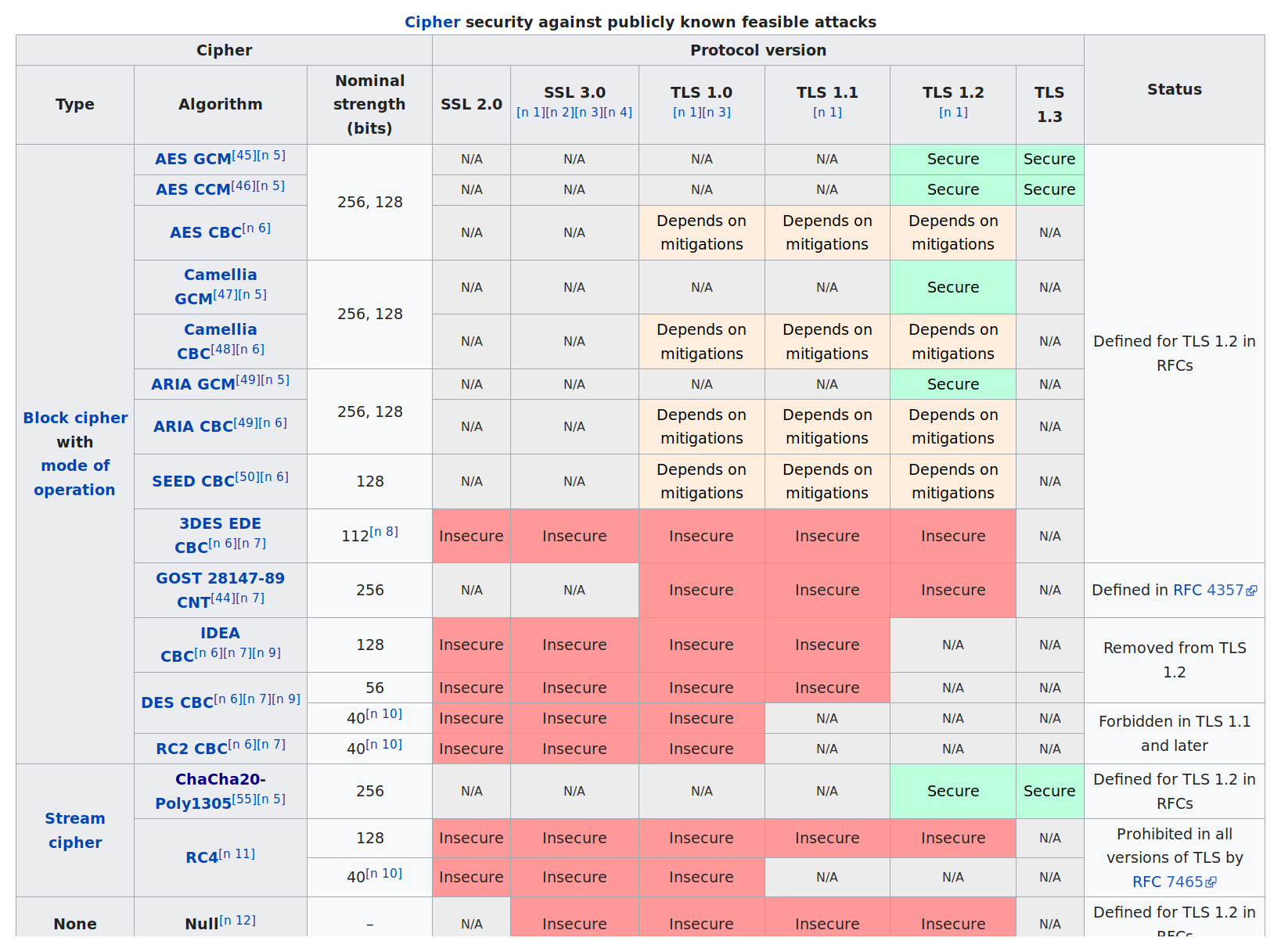Follow the SEED CBC link
The height and width of the screenshot is (952, 1281).
click(193, 482)
